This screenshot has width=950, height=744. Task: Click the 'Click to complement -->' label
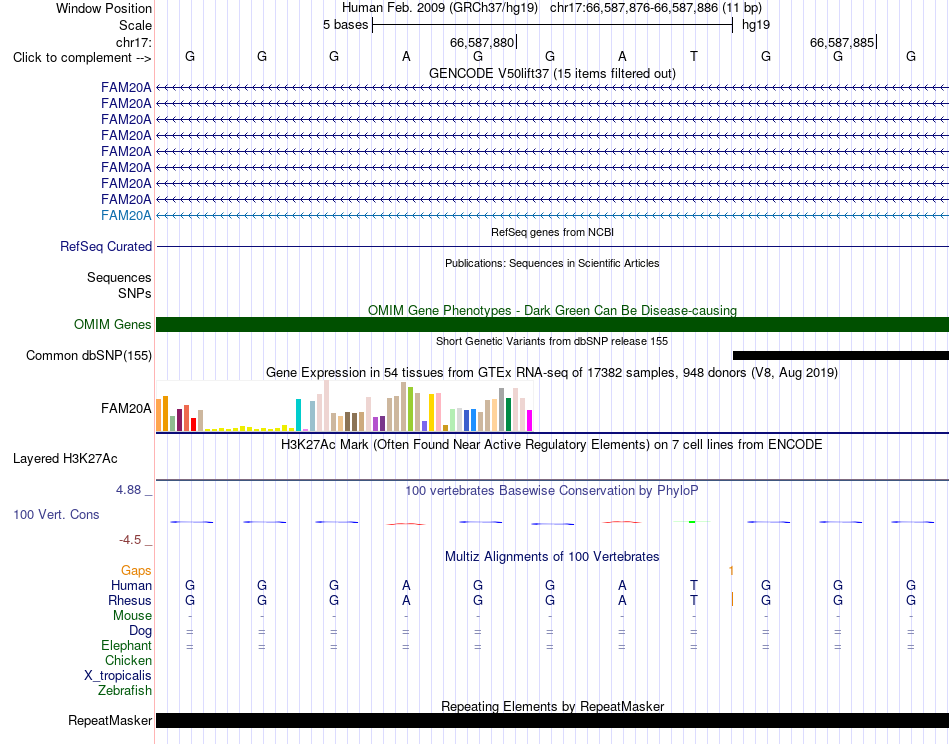pos(82,58)
